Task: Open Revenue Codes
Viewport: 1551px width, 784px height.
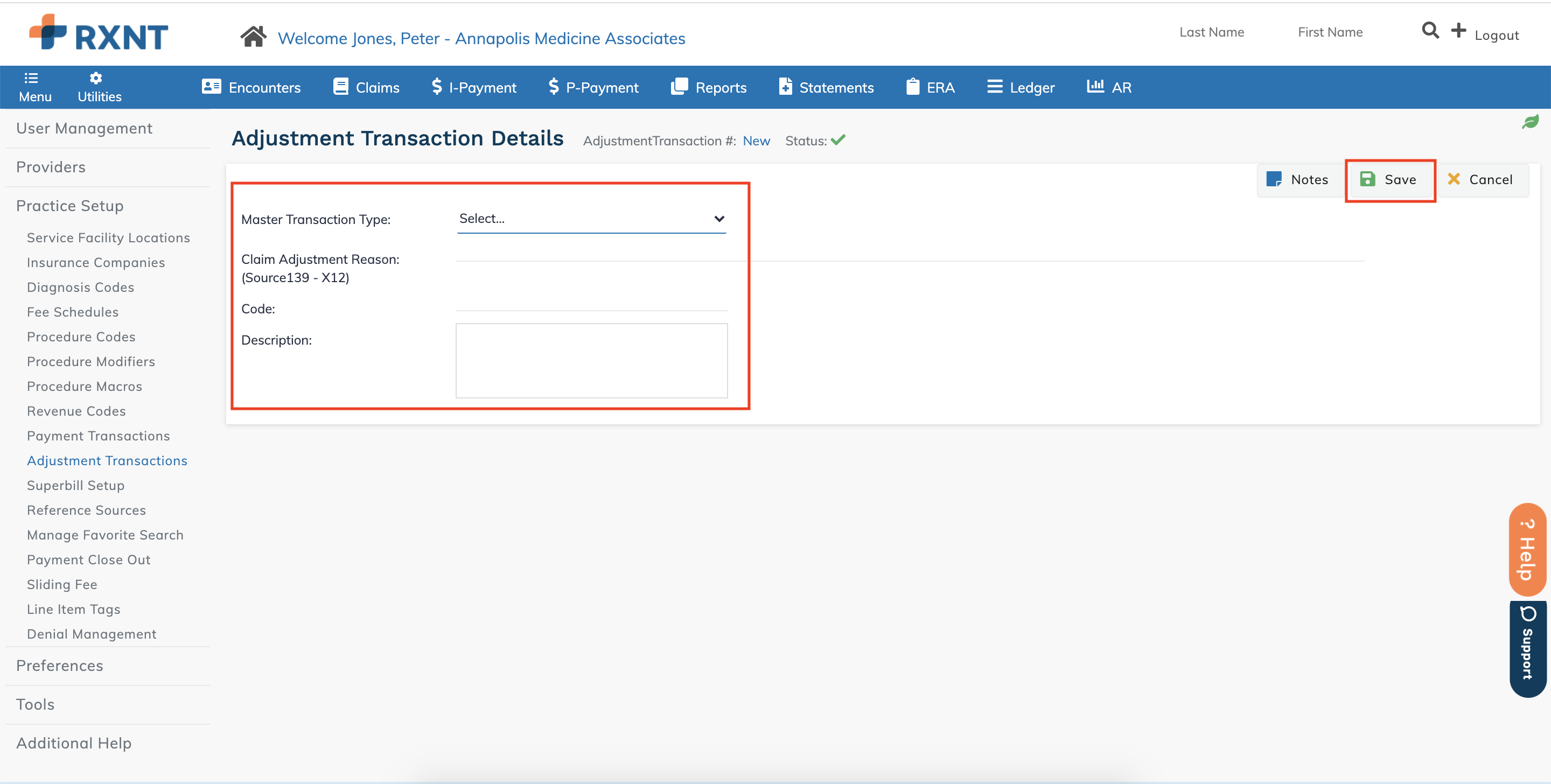Action: pos(76,411)
